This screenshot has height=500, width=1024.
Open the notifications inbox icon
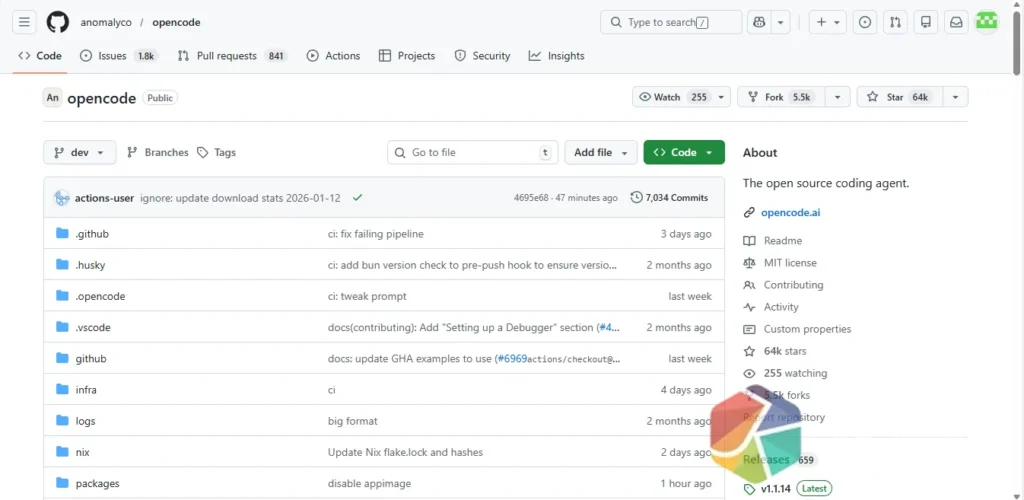tap(956, 22)
